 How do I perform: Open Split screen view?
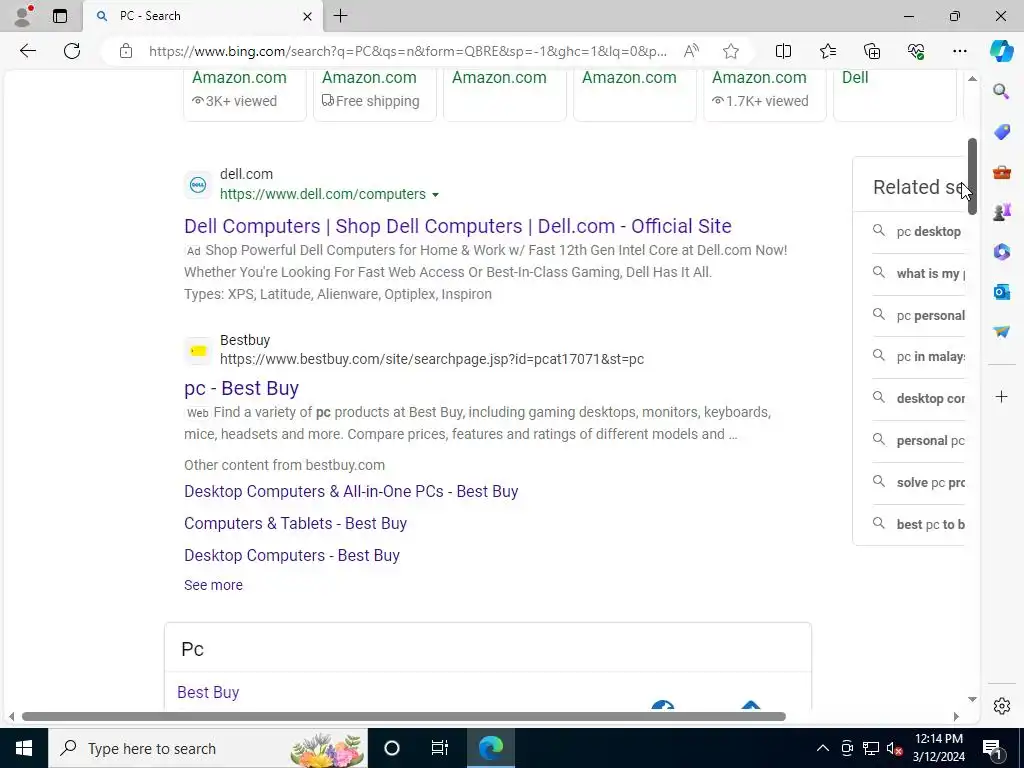[x=783, y=51]
